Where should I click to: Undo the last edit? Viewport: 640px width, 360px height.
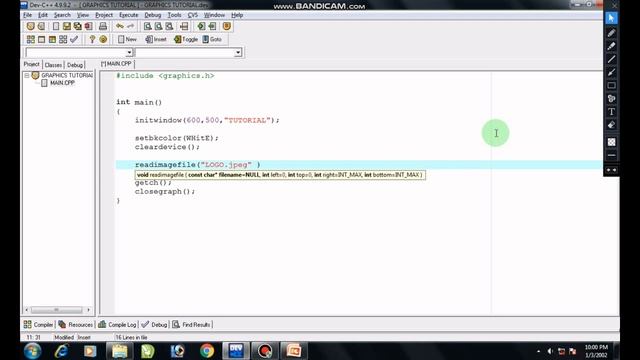(x=120, y=27)
